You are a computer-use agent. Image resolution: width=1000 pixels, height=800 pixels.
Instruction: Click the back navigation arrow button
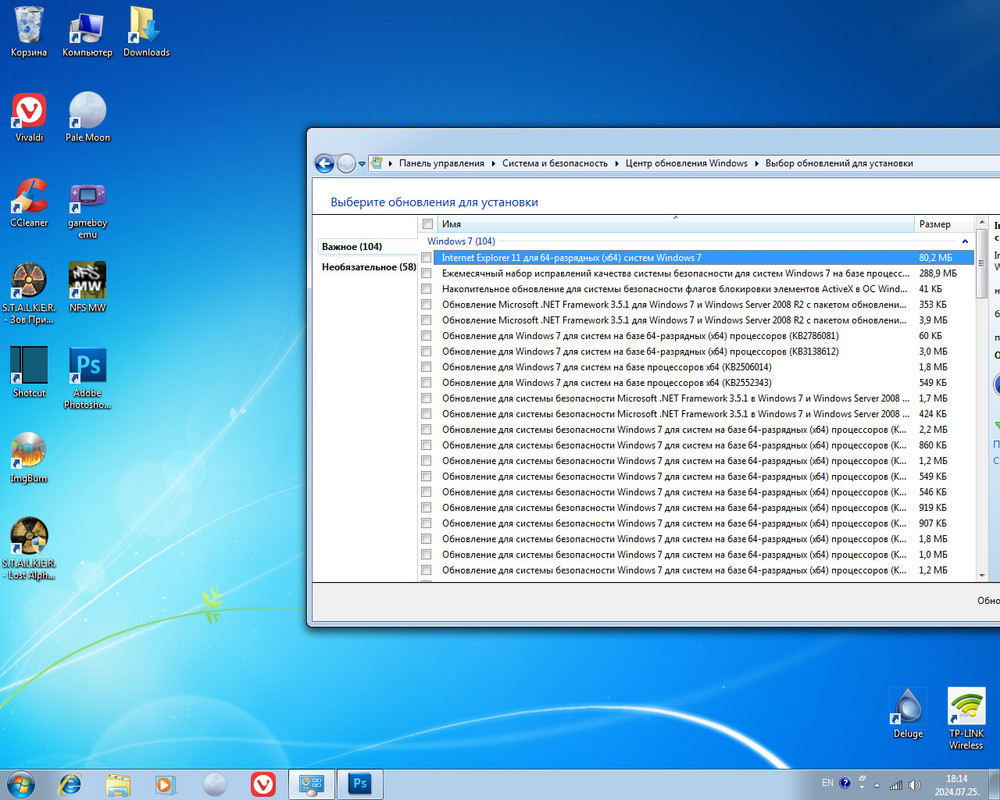pos(324,164)
